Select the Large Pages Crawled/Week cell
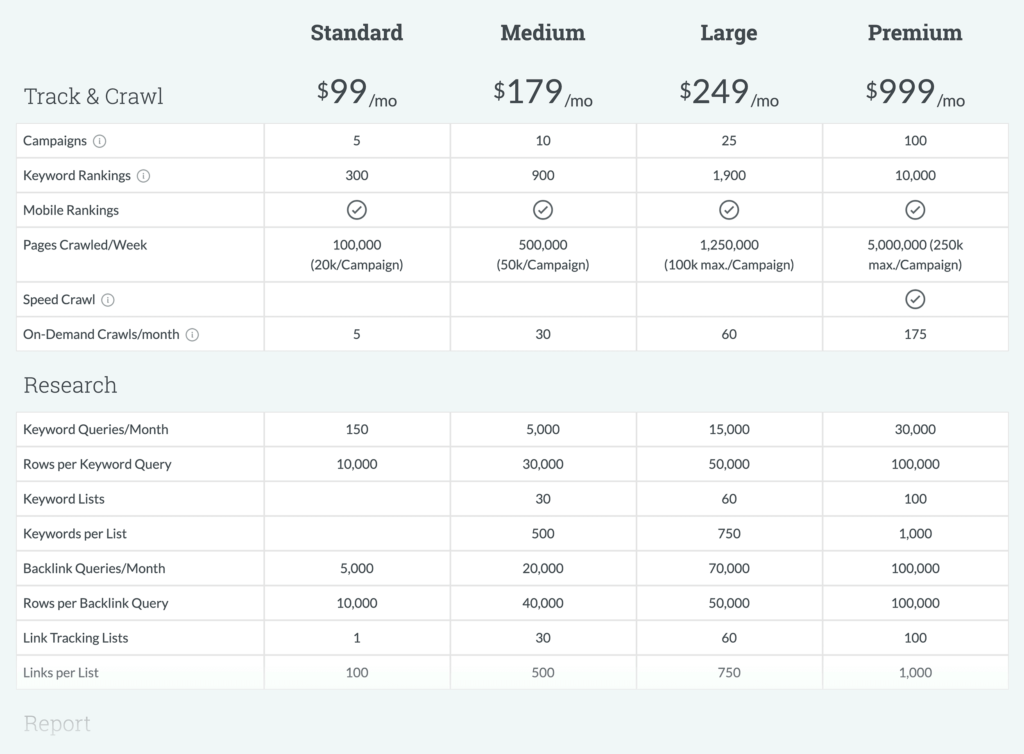This screenshot has height=754, width=1024. 729,253
